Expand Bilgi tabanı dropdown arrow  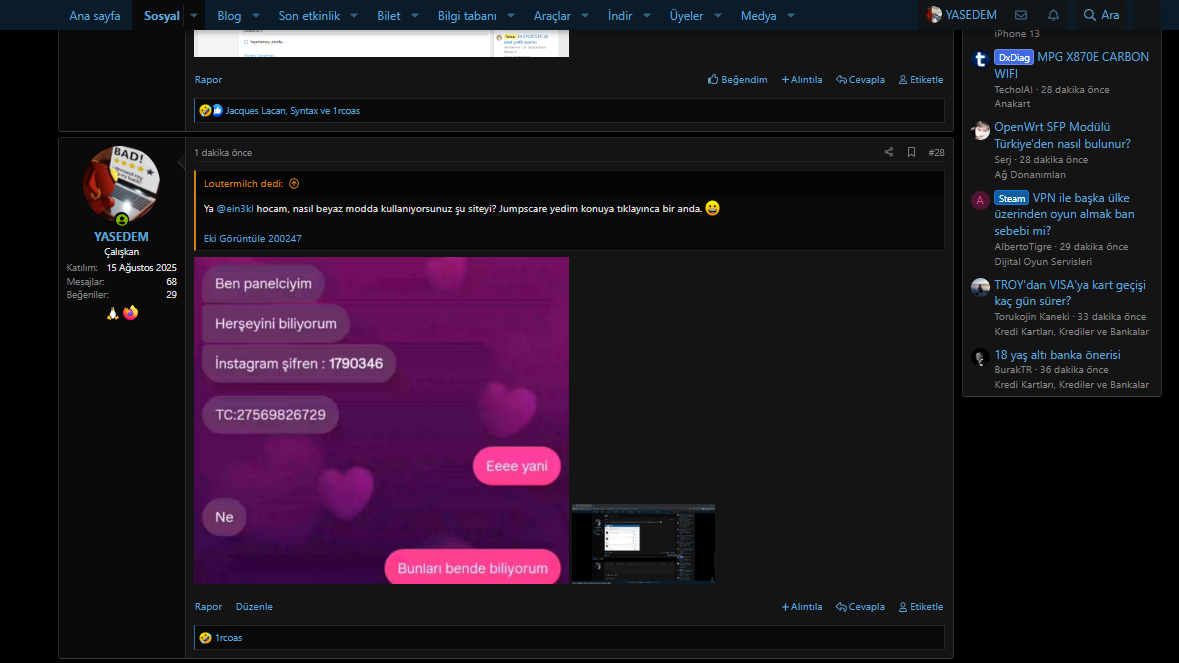(x=511, y=15)
